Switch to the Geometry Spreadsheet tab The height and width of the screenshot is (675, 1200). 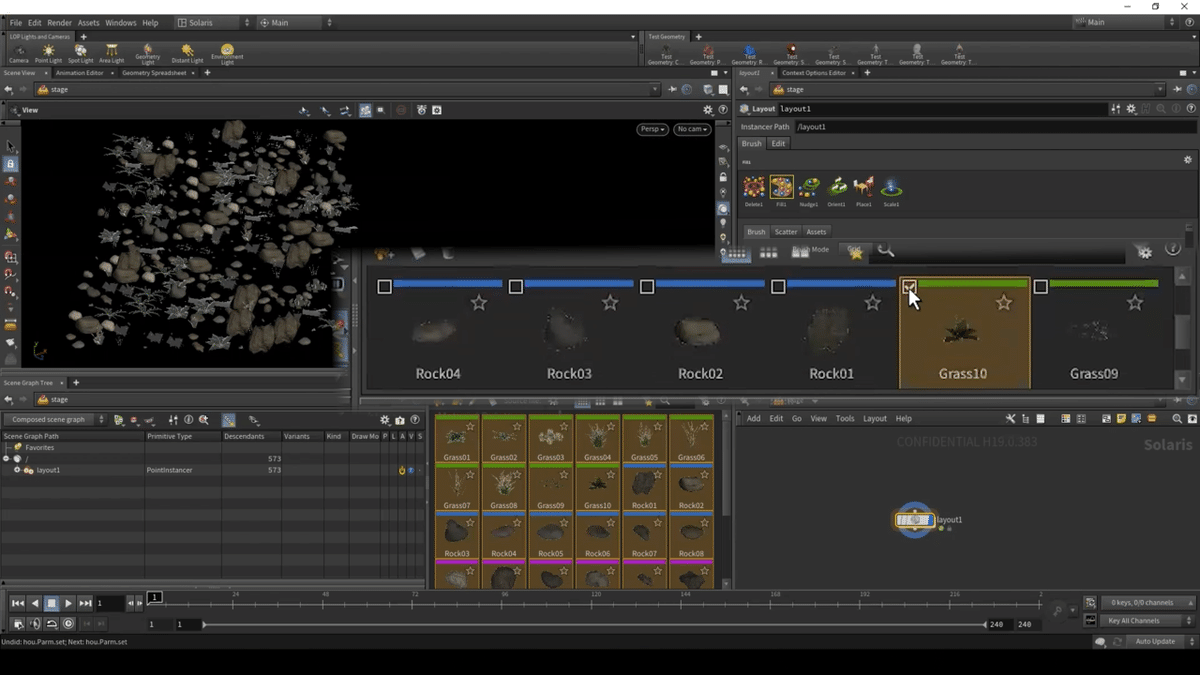(x=155, y=73)
